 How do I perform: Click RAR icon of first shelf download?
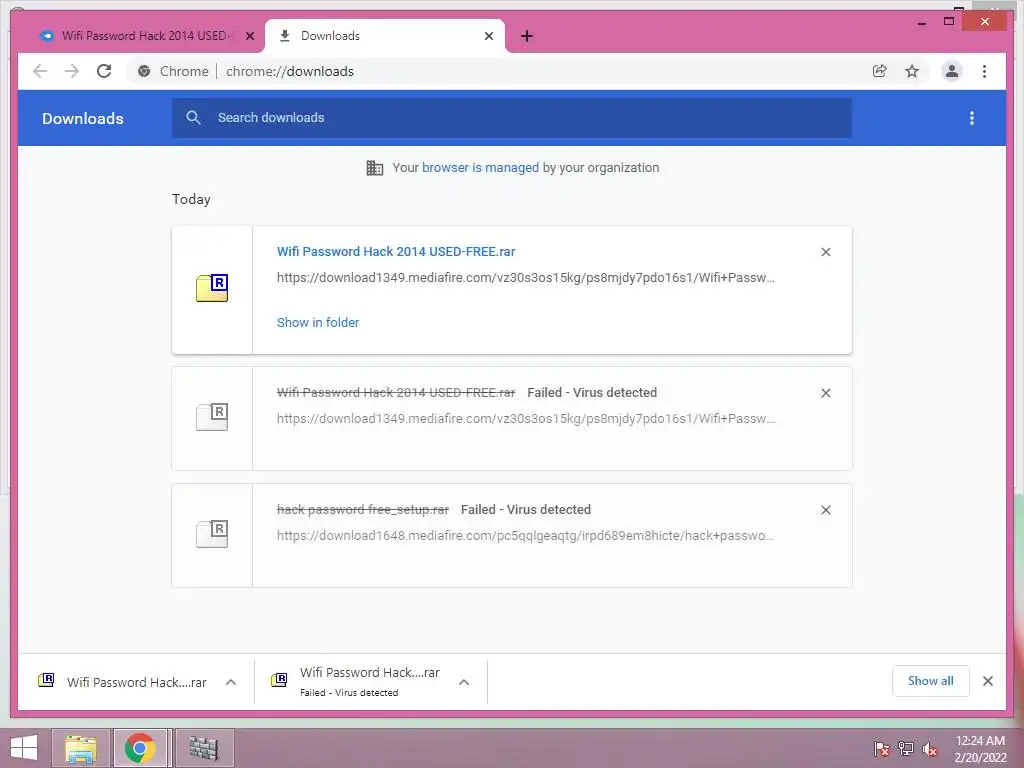(x=46, y=680)
